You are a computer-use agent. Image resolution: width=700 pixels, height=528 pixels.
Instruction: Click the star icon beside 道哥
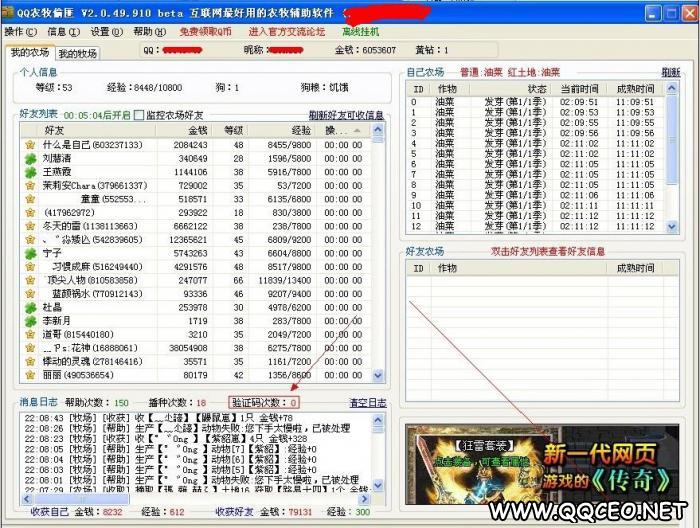(x=31, y=334)
